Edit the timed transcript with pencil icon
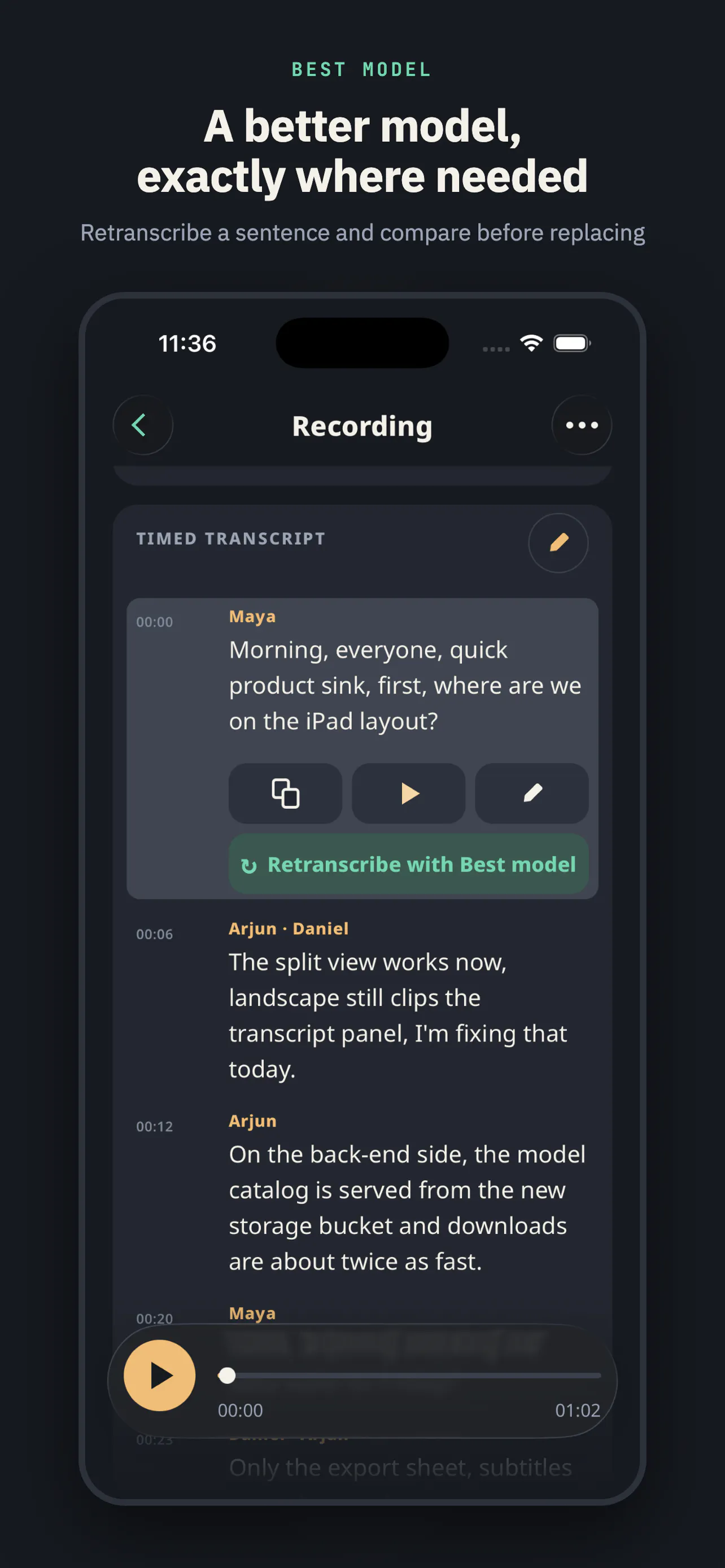The height and width of the screenshot is (1568, 725). click(558, 542)
